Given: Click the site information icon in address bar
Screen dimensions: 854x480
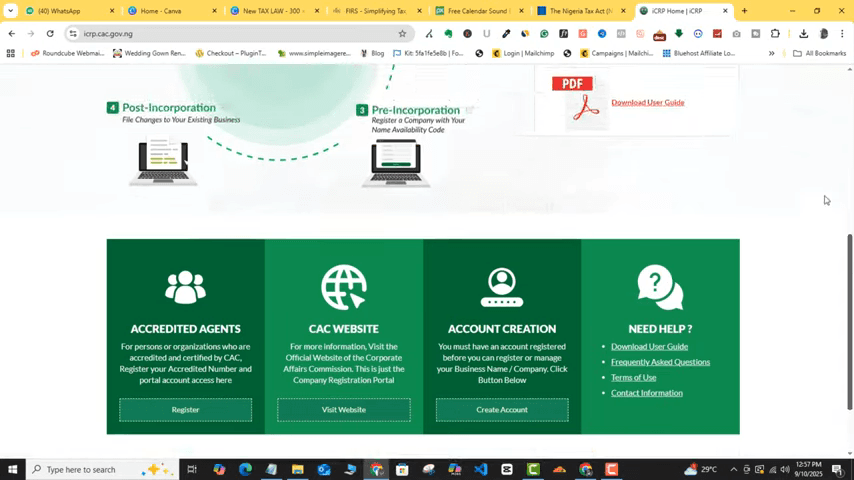Looking at the screenshot, I should (73, 34).
